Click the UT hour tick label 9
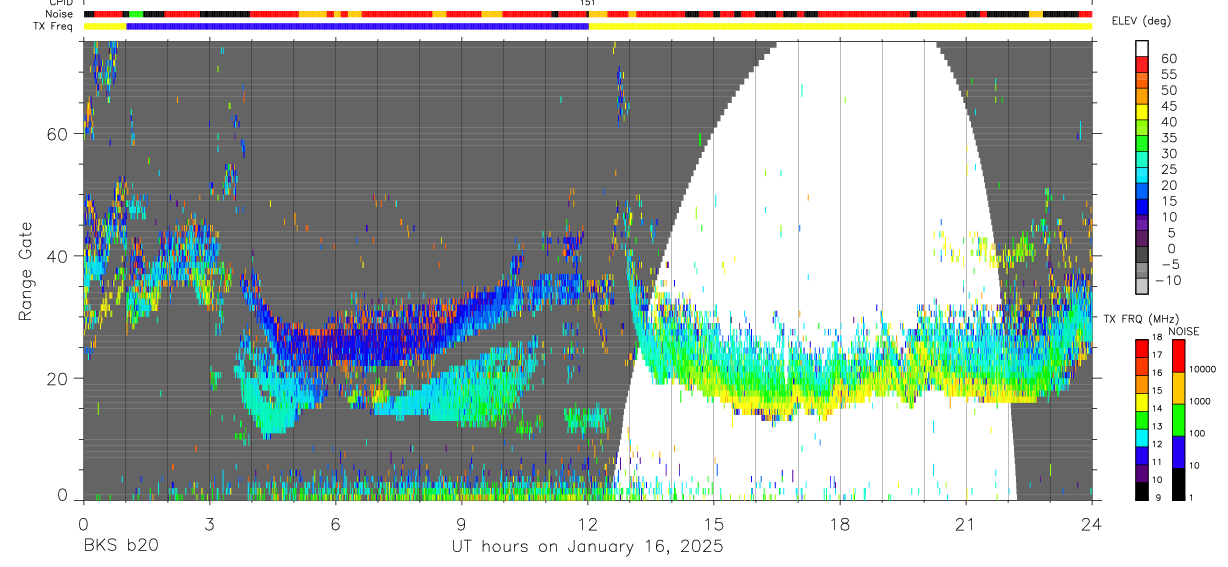Viewport: 1228px width, 567px height. (462, 524)
